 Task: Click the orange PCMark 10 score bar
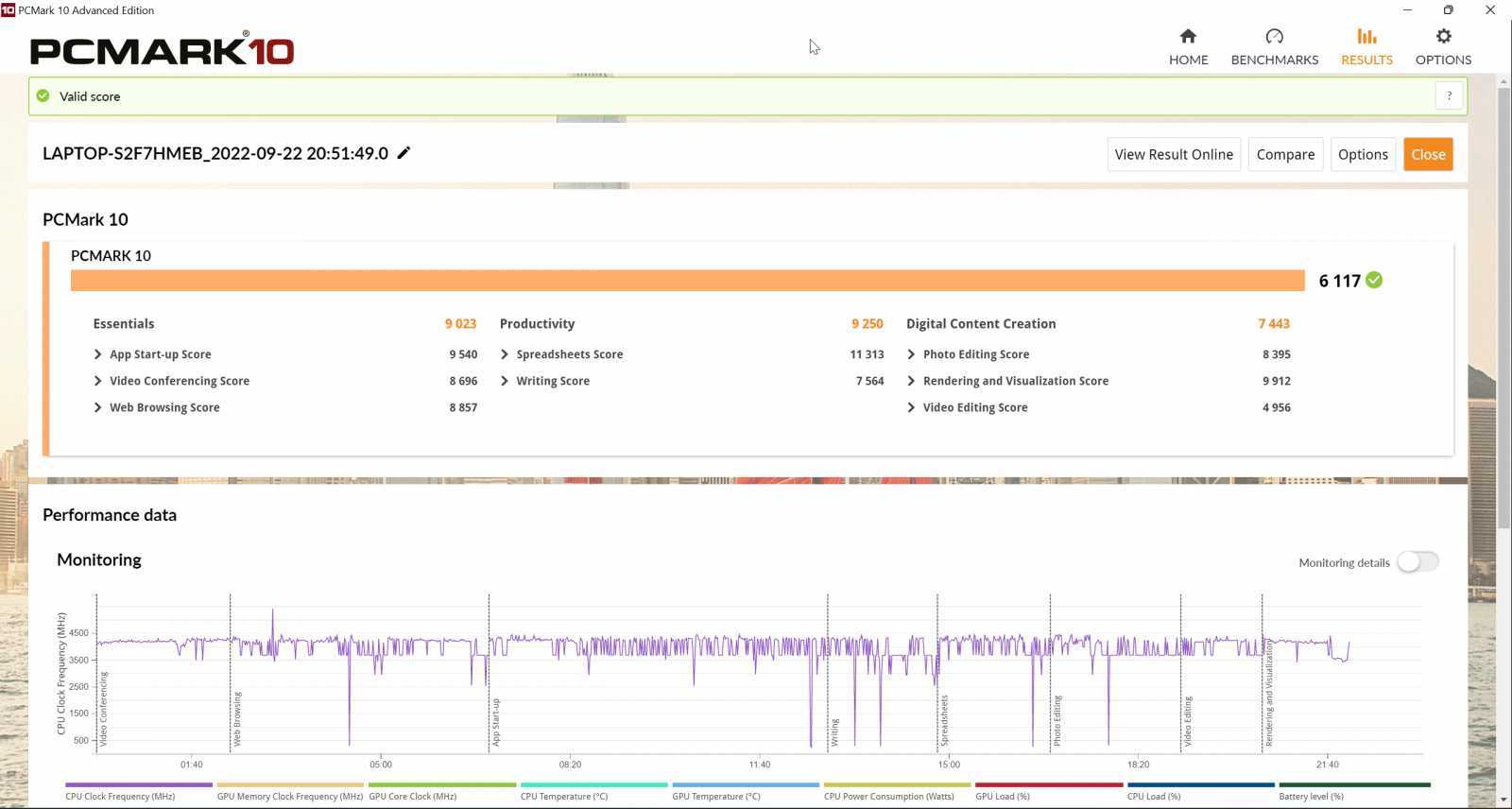pos(687,280)
